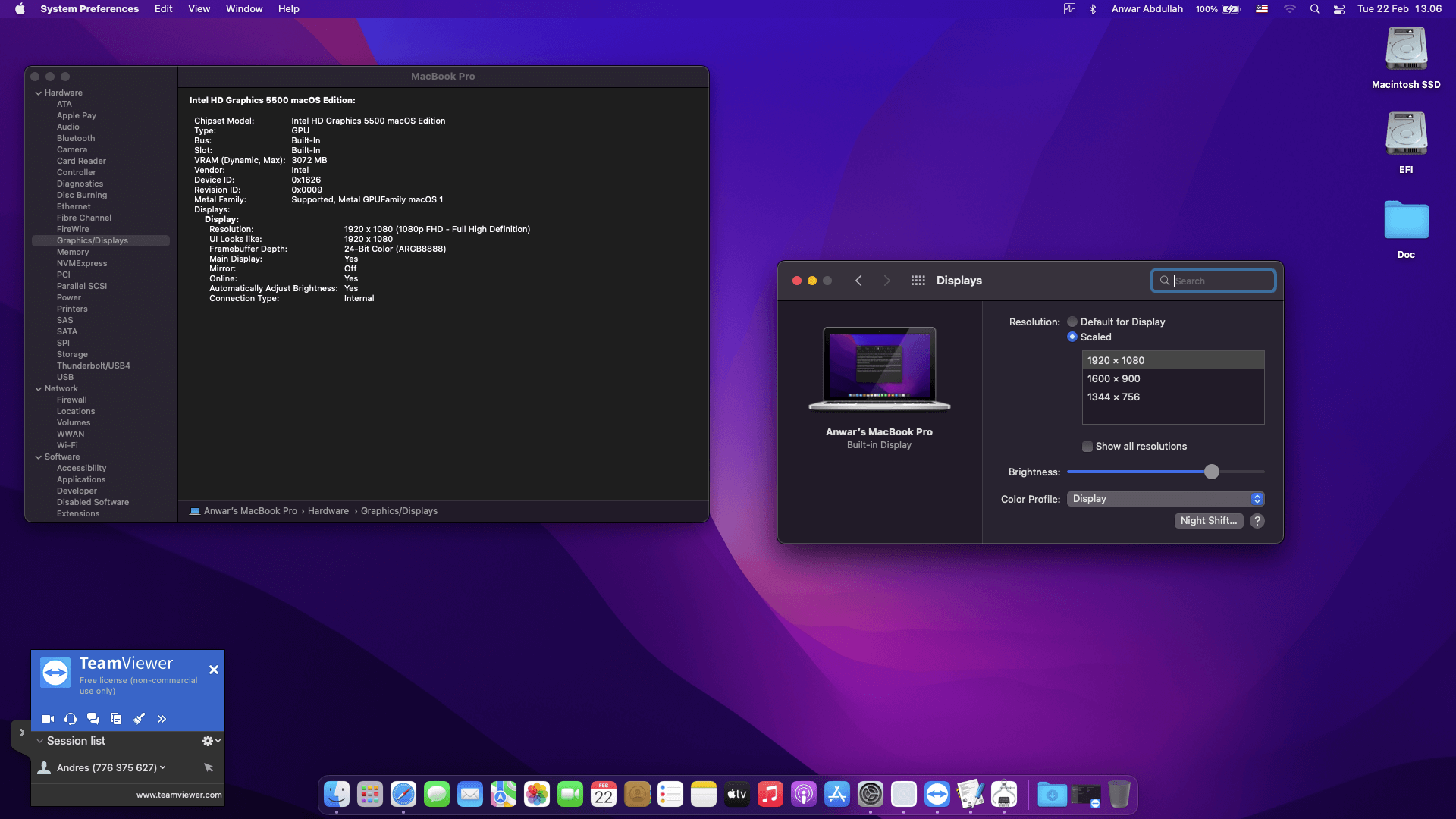Select Memory in the hardware list
This screenshot has height=819, width=1456.
(x=73, y=253)
